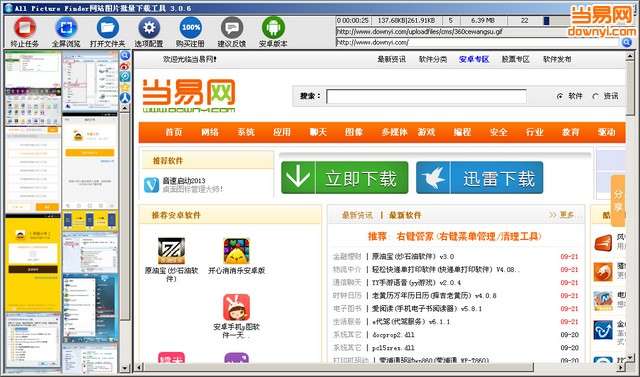The width and height of the screenshot is (640, 377).
Task: Open the 建议反馈 feedback icon
Action: point(232,28)
